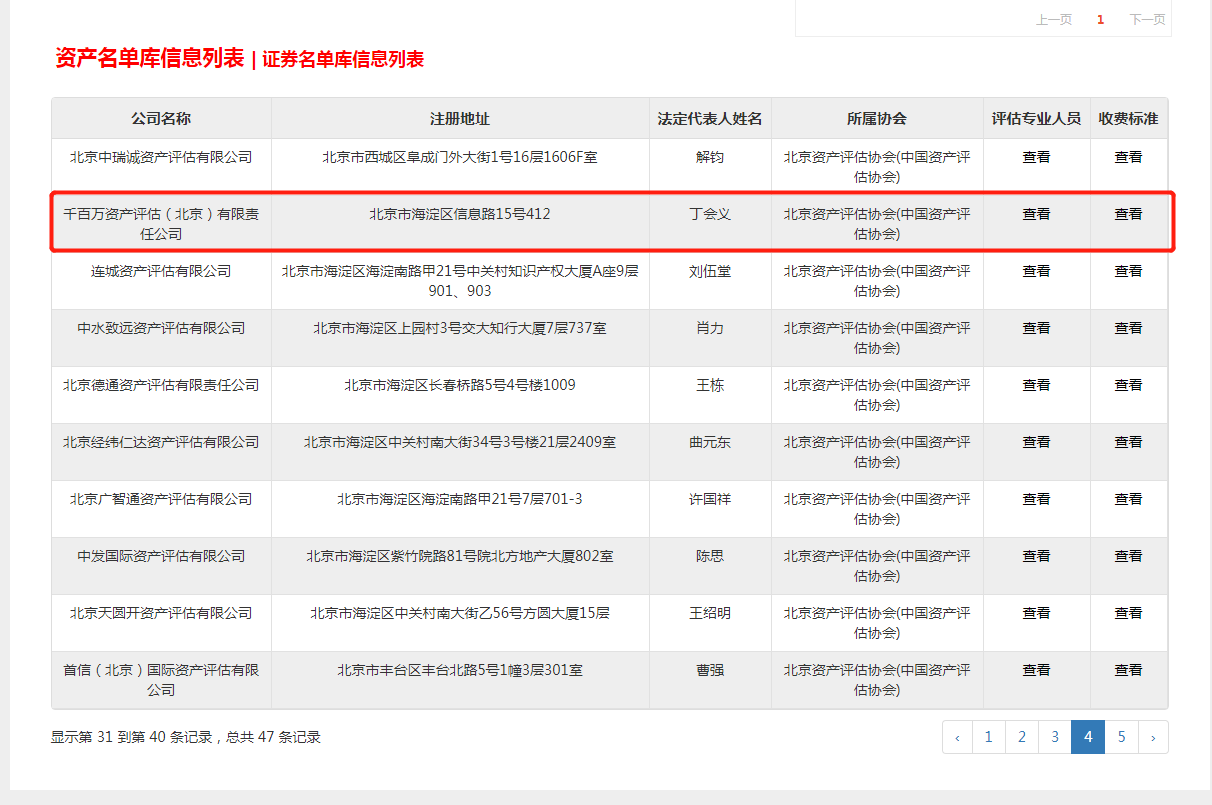Screen dimensions: 1212x805
Task: View 收费标准 for 北京经纬仁达资产评估有限公司
Action: coord(1129,442)
